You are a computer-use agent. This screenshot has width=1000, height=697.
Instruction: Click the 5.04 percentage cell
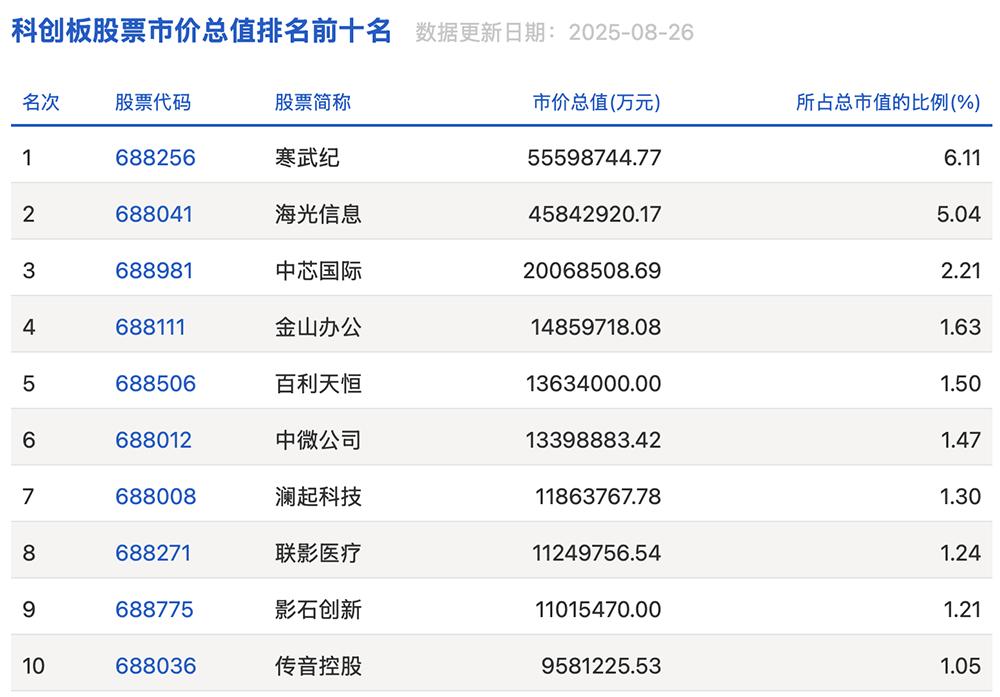959,214
